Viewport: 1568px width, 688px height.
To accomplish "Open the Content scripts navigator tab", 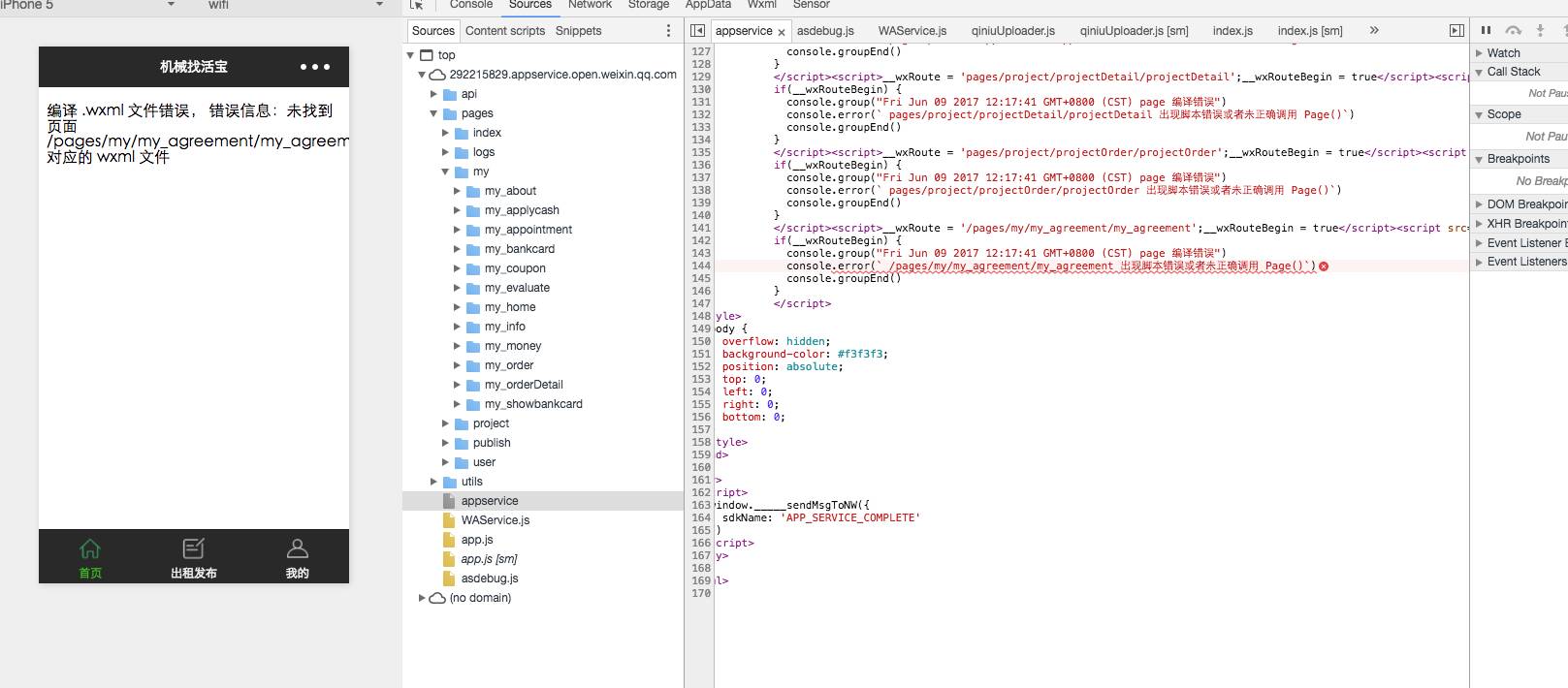I will [505, 31].
